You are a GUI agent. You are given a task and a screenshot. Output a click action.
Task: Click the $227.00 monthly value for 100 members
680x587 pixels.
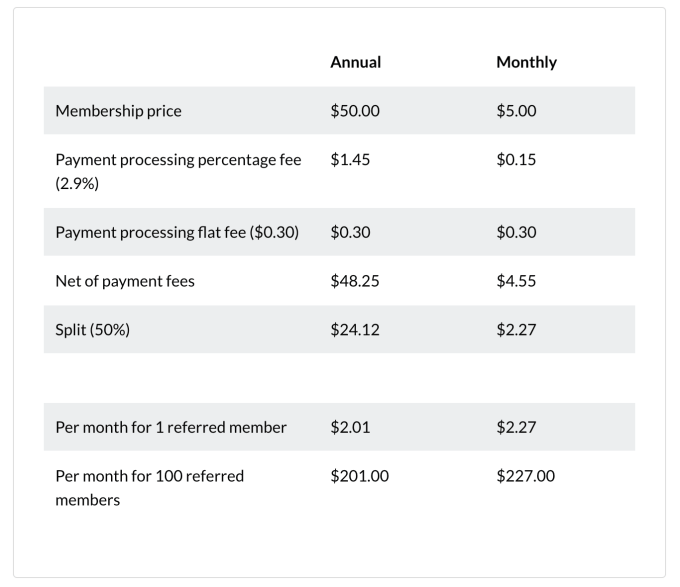point(525,476)
